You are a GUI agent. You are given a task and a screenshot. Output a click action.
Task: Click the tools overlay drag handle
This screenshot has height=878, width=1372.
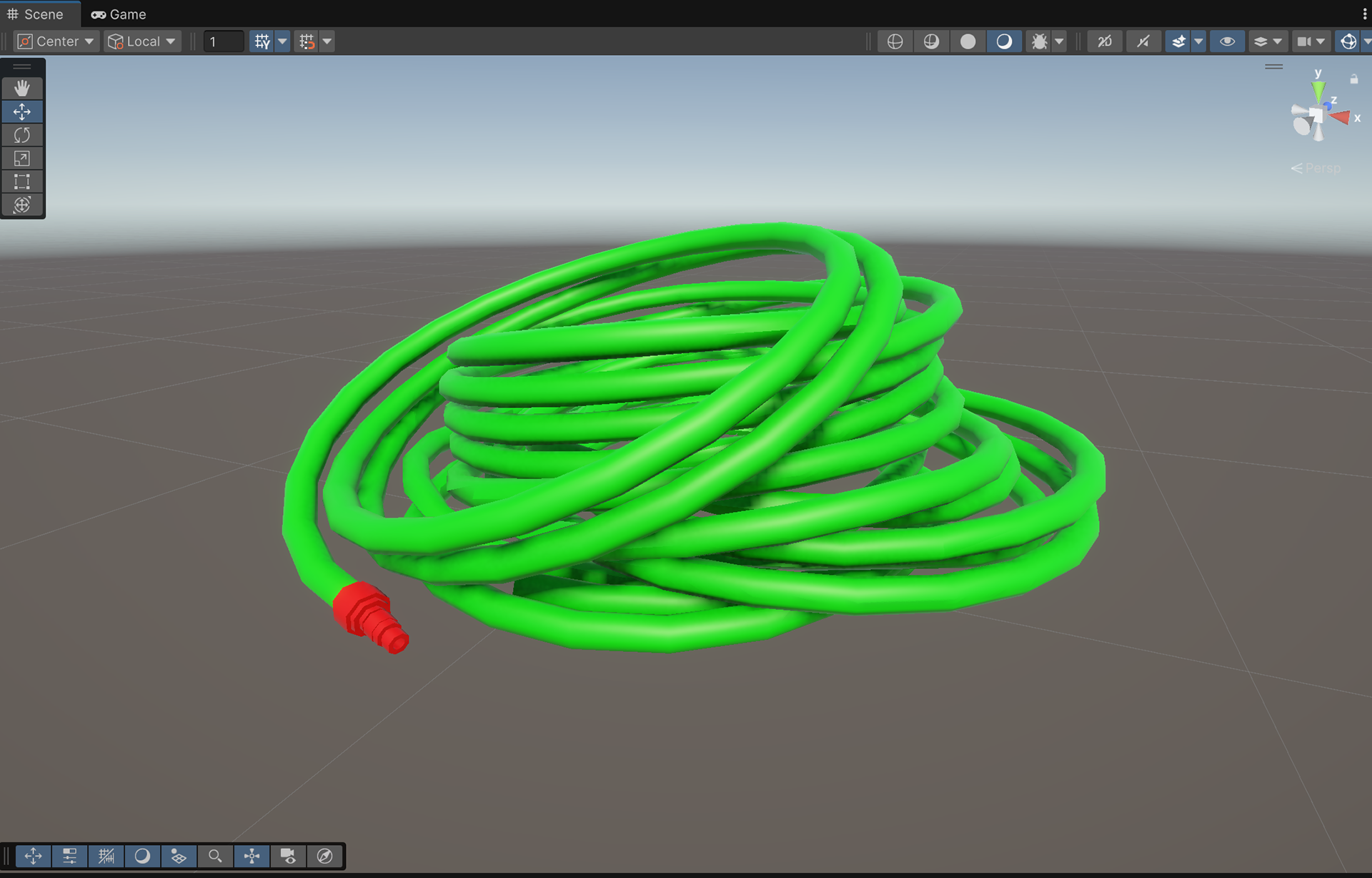[22, 66]
